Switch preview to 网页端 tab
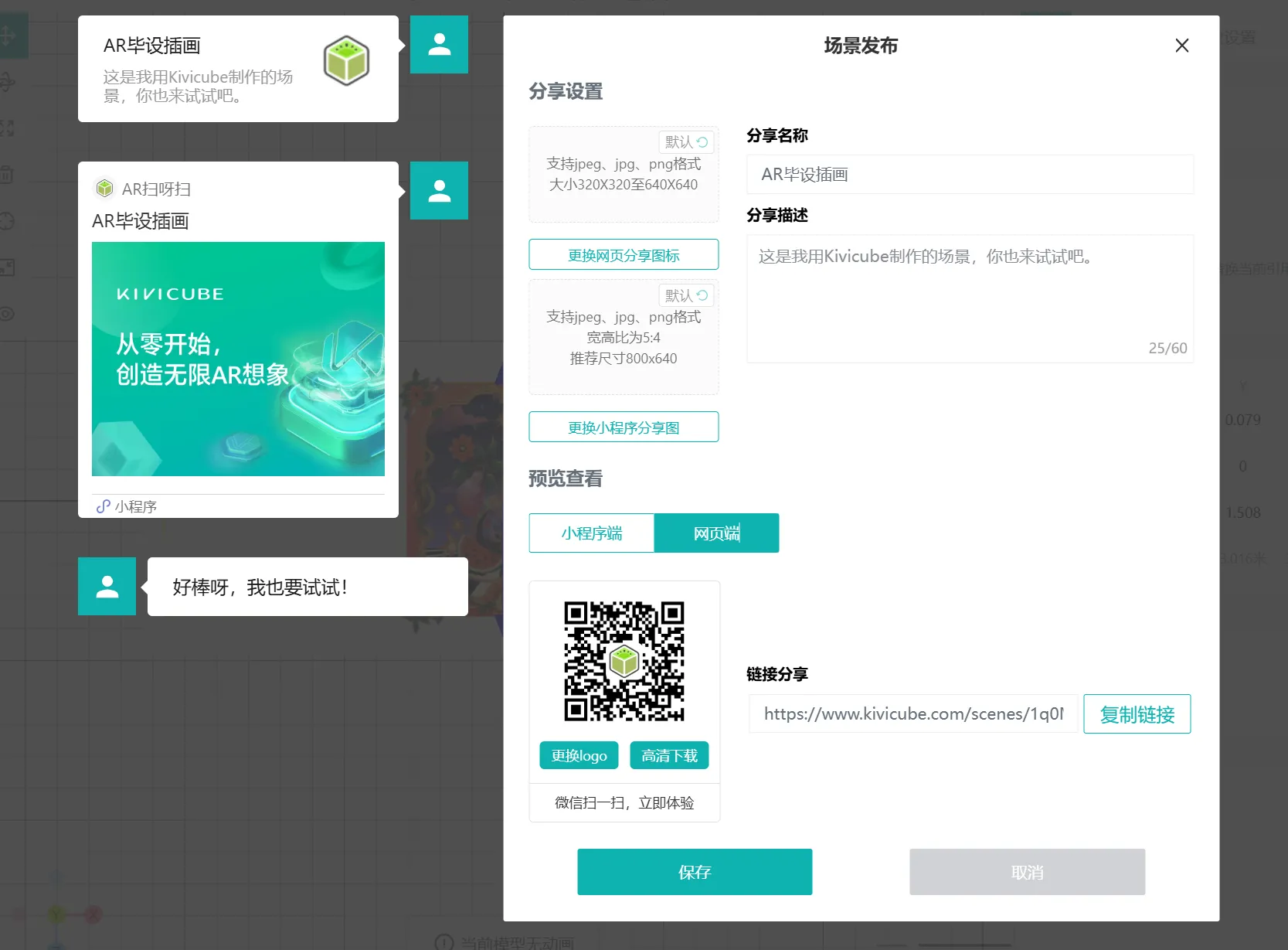 (716, 533)
